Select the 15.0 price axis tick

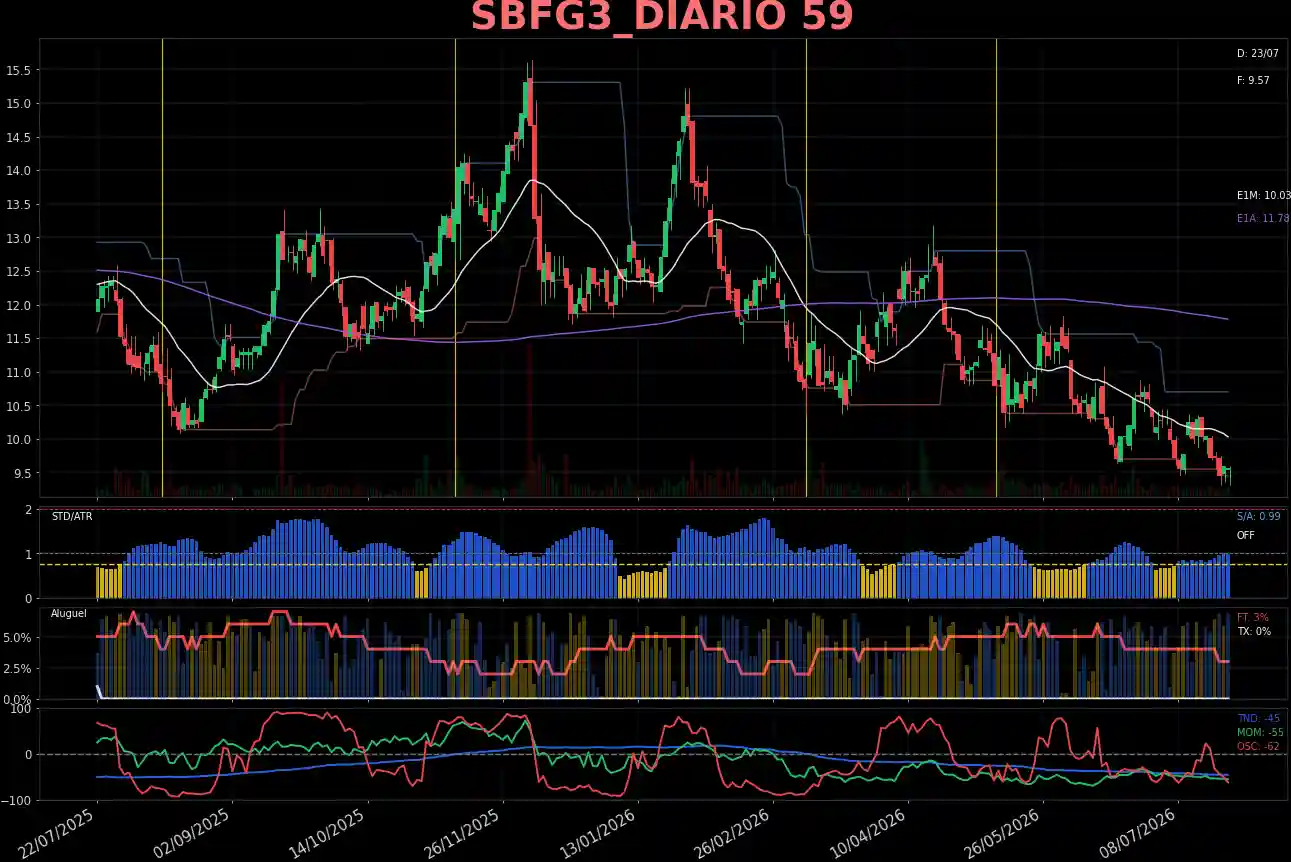pyautogui.click(x=18, y=103)
